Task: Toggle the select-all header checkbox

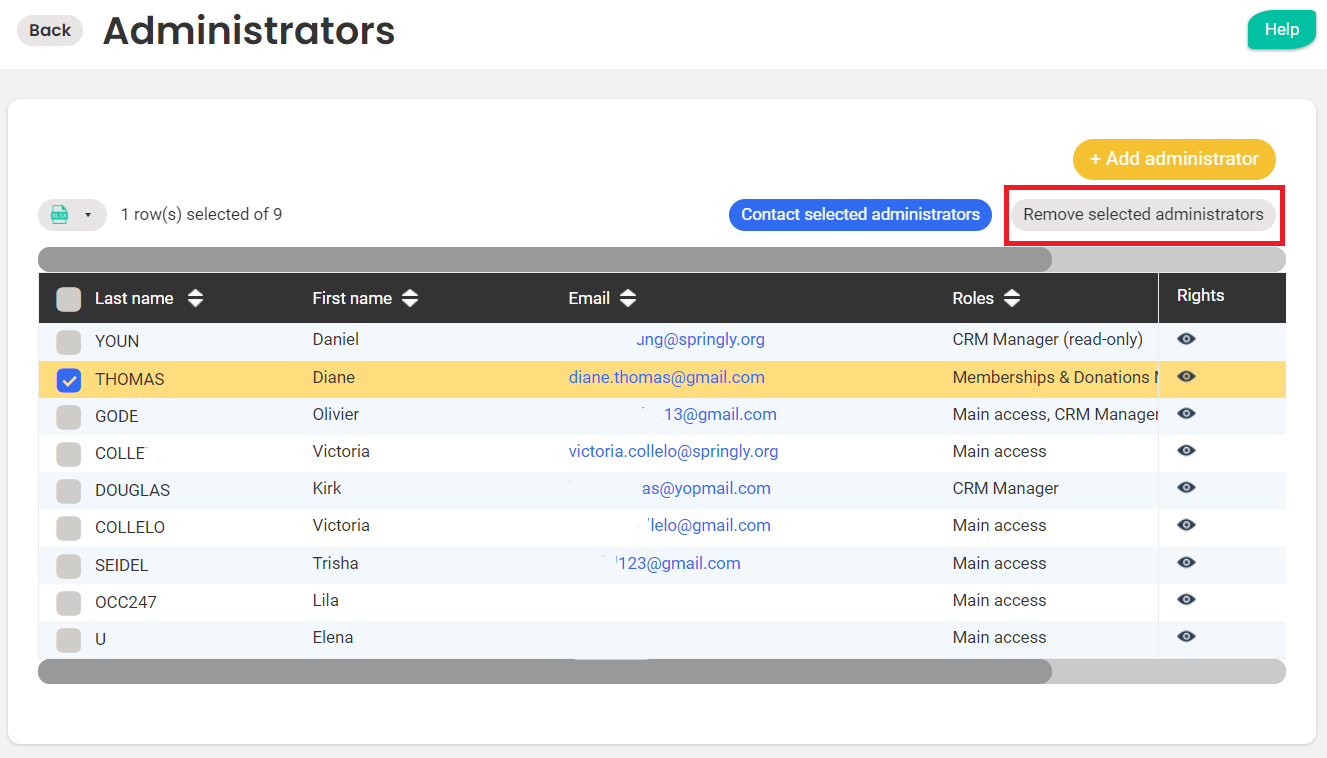Action: [69, 299]
